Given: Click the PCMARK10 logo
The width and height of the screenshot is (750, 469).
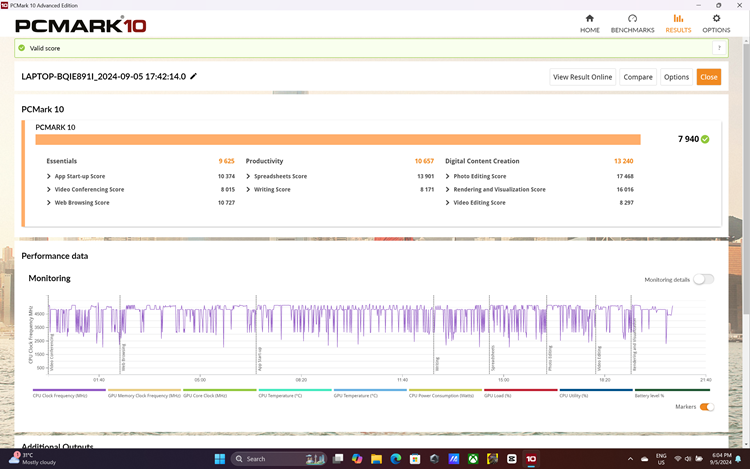Looking at the screenshot, I should coord(80,25).
